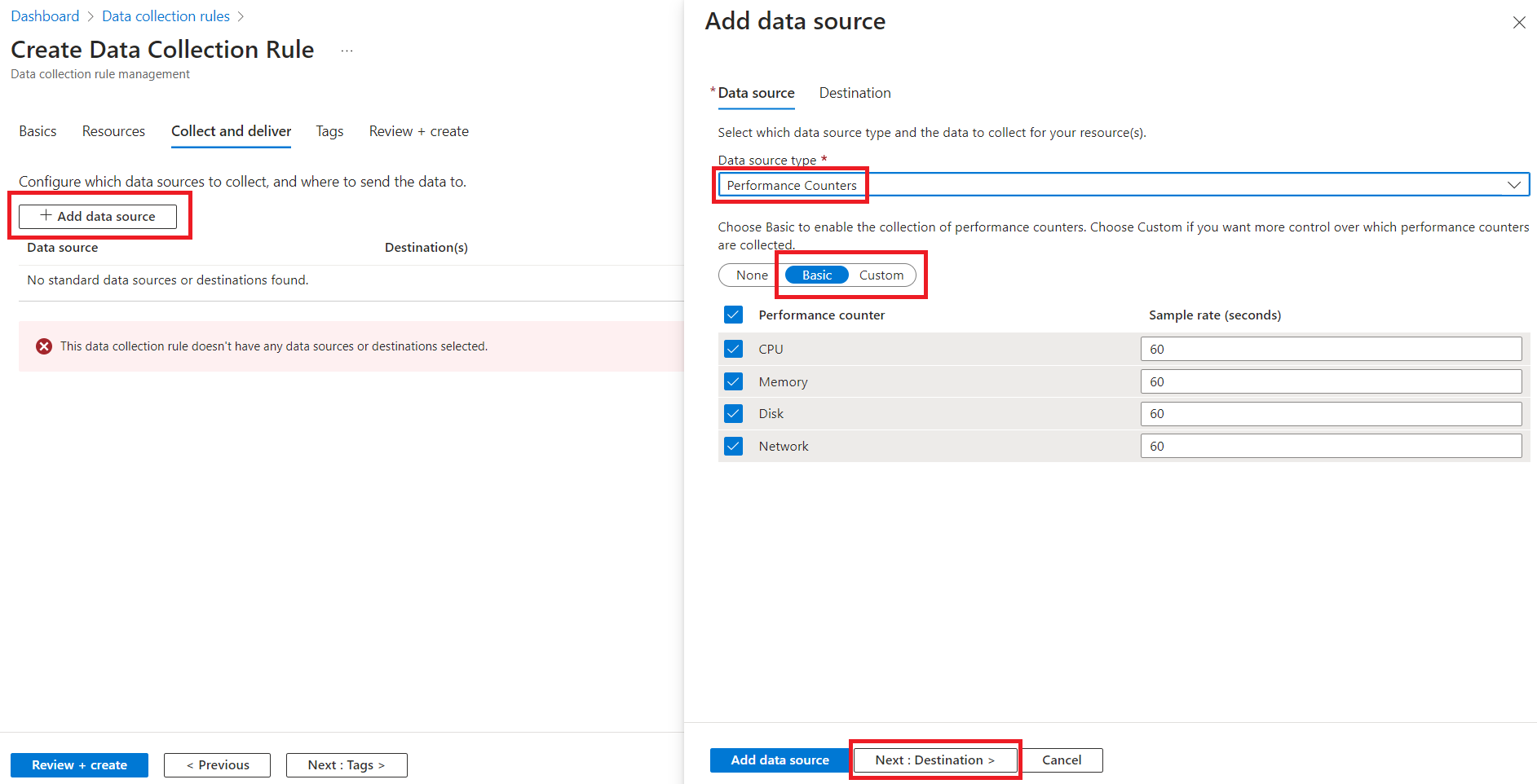1537x784 pixels.
Task: Toggle the select-all Performance counter checkbox
Action: [734, 315]
